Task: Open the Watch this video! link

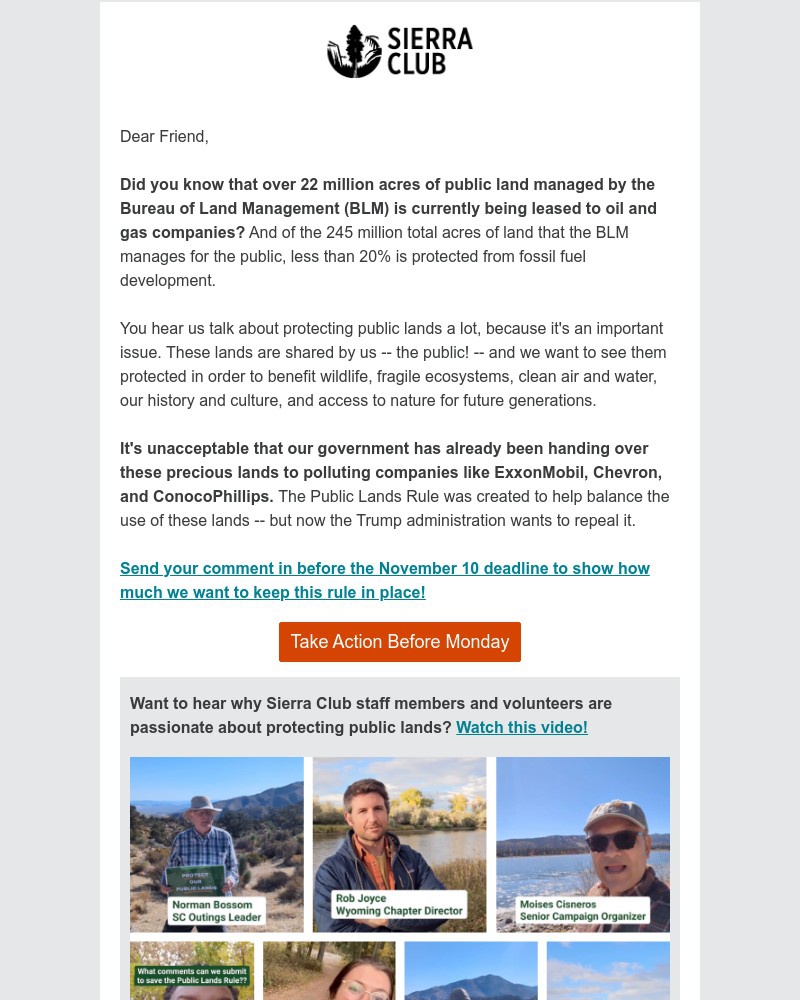Action: [x=521, y=727]
